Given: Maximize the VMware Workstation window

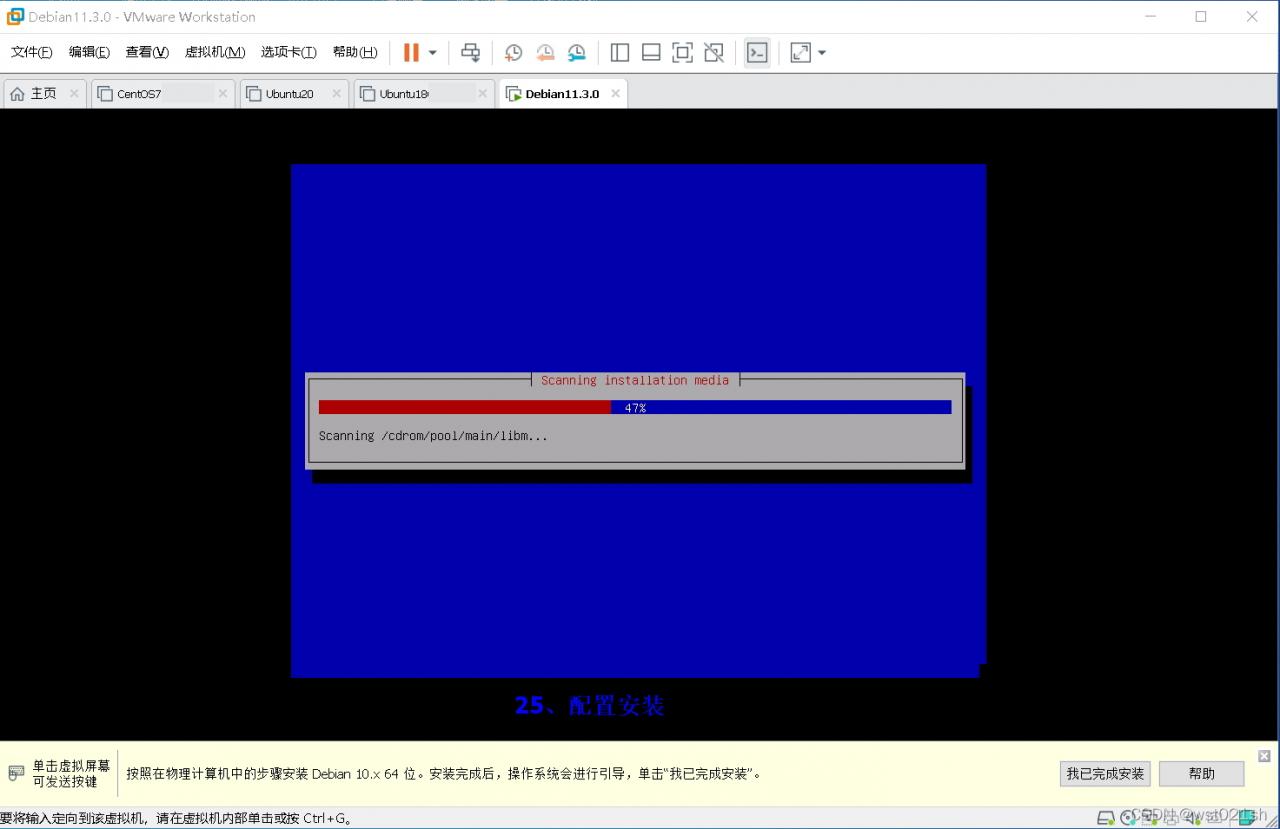Looking at the screenshot, I should (1201, 16).
